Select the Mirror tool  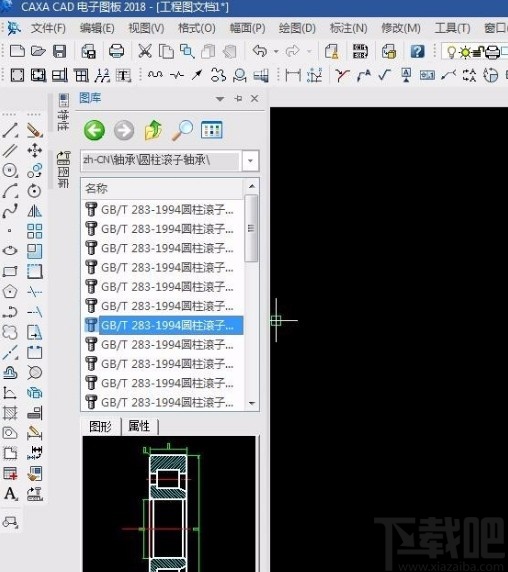point(35,211)
